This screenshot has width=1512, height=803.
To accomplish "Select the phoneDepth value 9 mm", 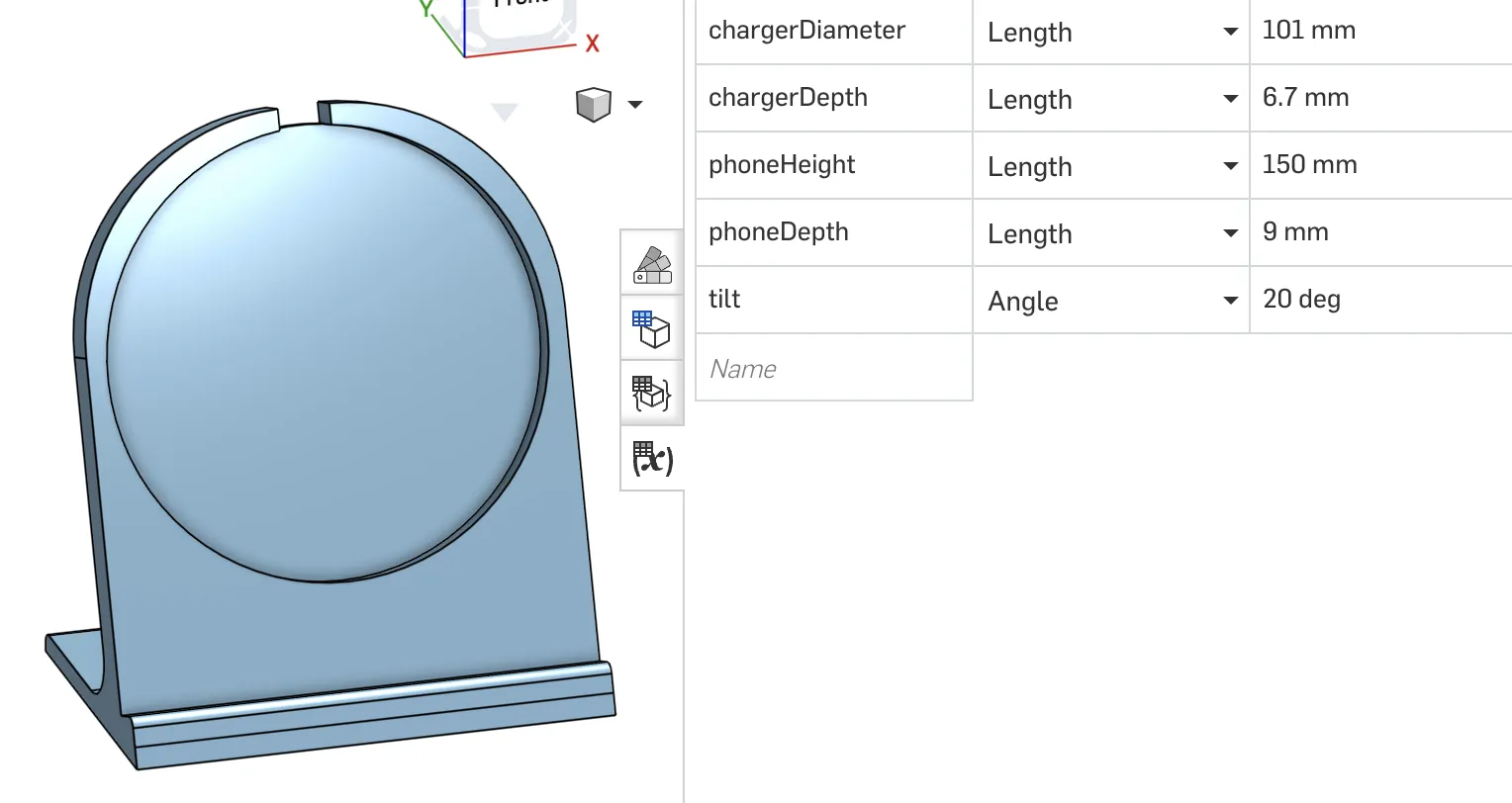I will click(1295, 232).
